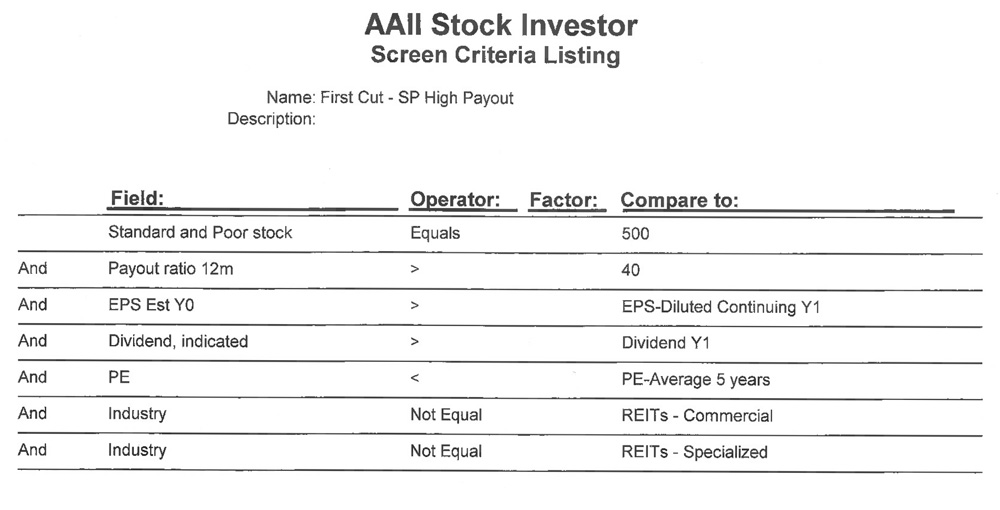Viewport: 1000px width, 510px height.
Task: Click the Factor: column header
Action: [564, 200]
